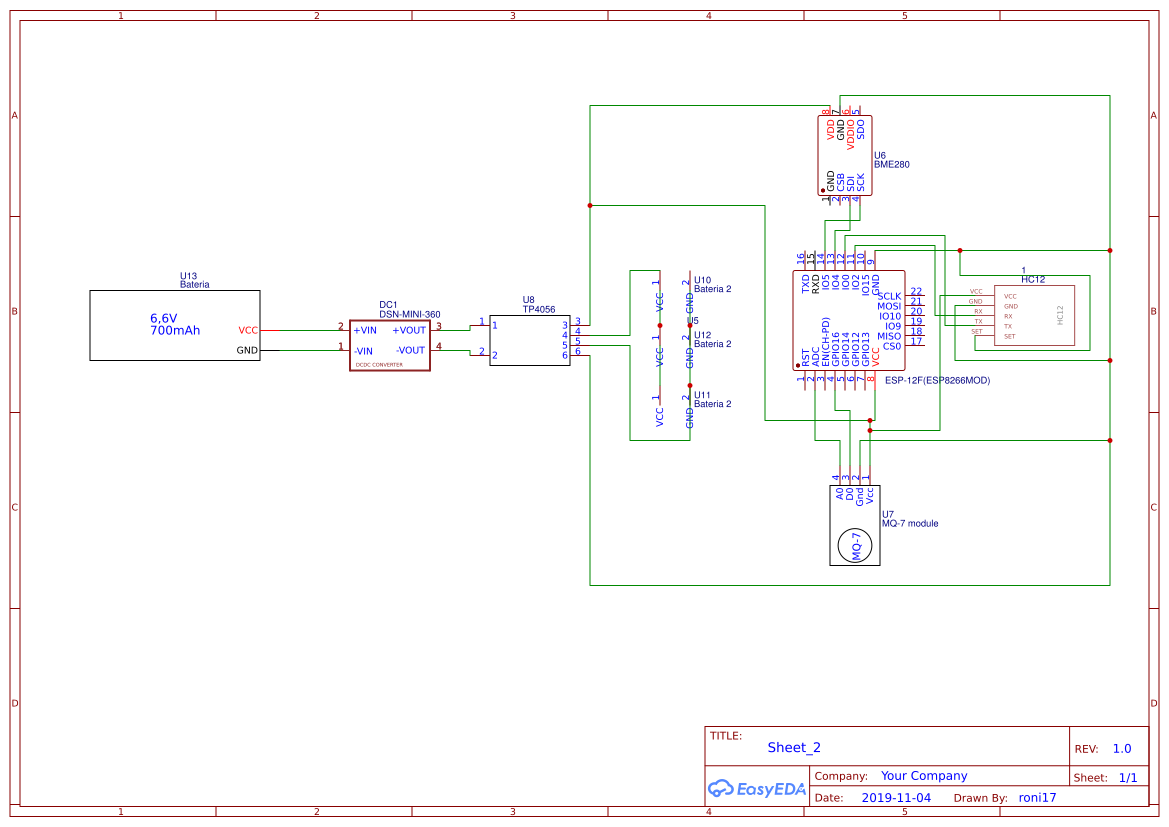This screenshot has width=1169, height=827.
Task: Select the DSN-MINI-360 DCDC converter symbol
Action: click(x=389, y=343)
